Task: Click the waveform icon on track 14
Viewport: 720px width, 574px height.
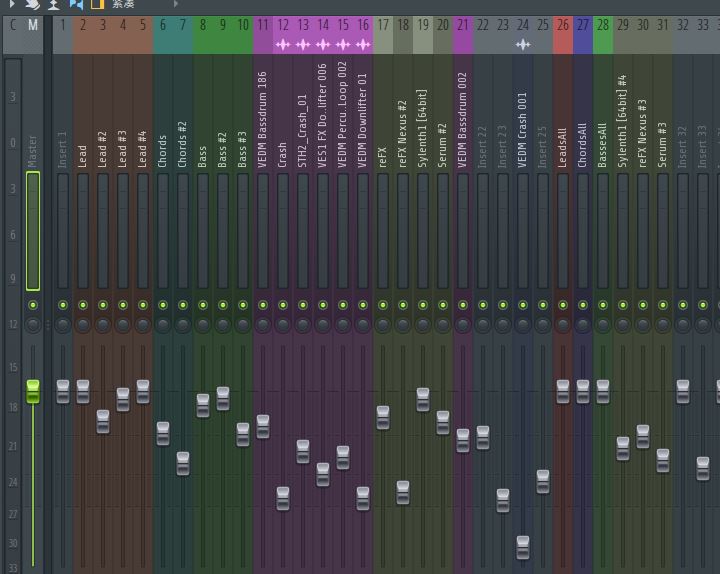Action: tap(323, 45)
